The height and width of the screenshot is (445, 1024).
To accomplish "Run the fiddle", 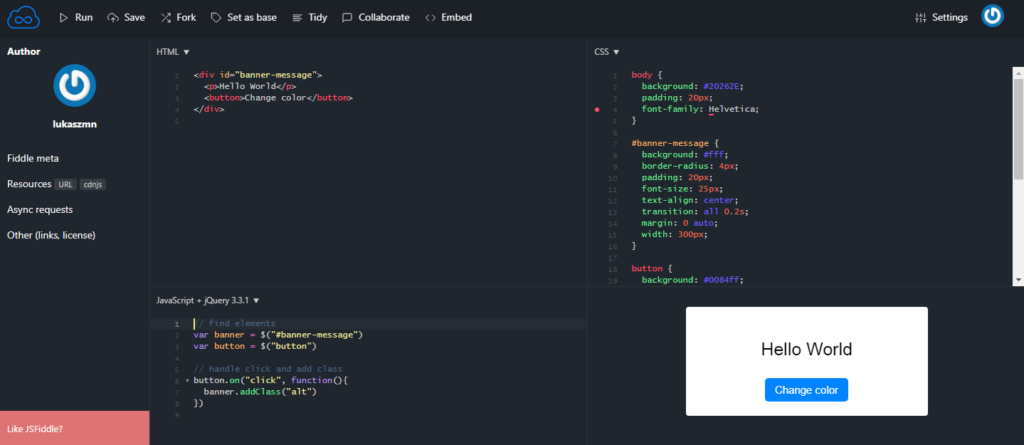I will point(76,18).
